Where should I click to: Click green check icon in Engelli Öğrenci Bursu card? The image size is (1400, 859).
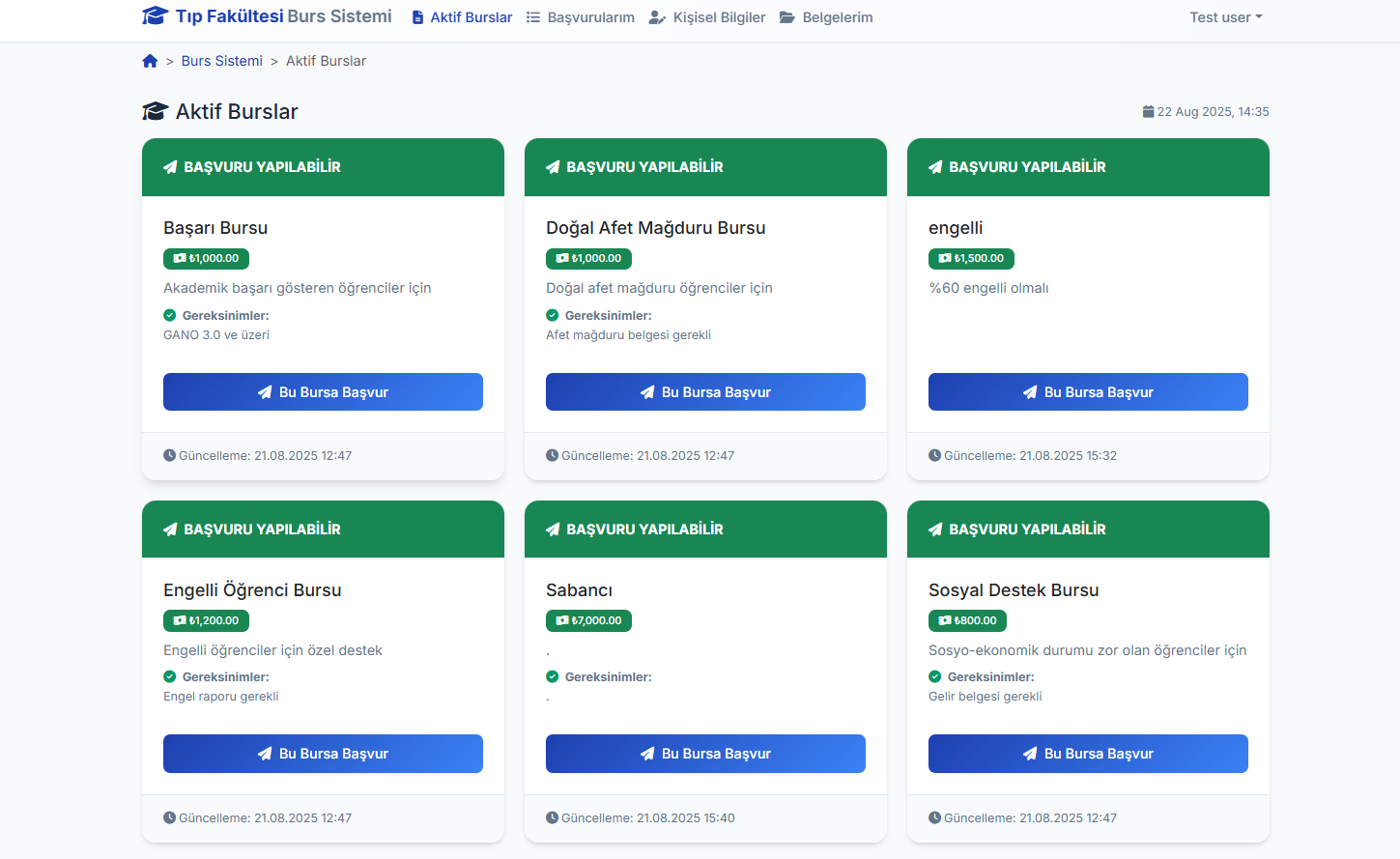point(170,676)
